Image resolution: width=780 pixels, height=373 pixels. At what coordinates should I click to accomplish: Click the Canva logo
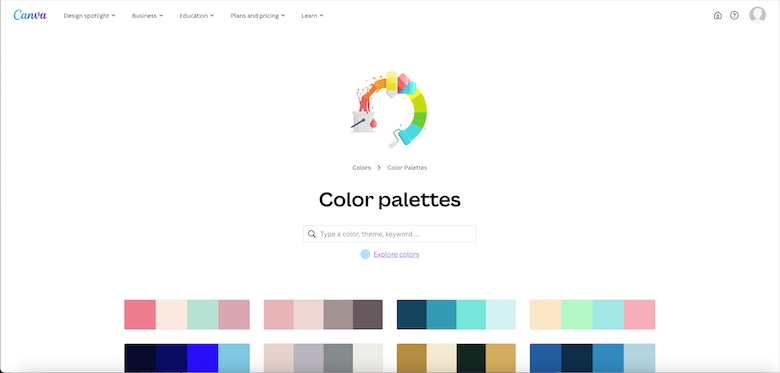pos(30,15)
